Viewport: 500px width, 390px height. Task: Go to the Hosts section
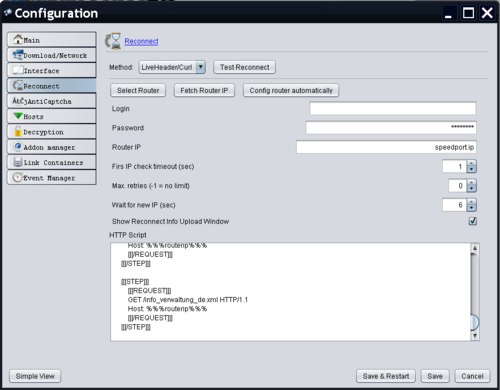[x=52, y=117]
